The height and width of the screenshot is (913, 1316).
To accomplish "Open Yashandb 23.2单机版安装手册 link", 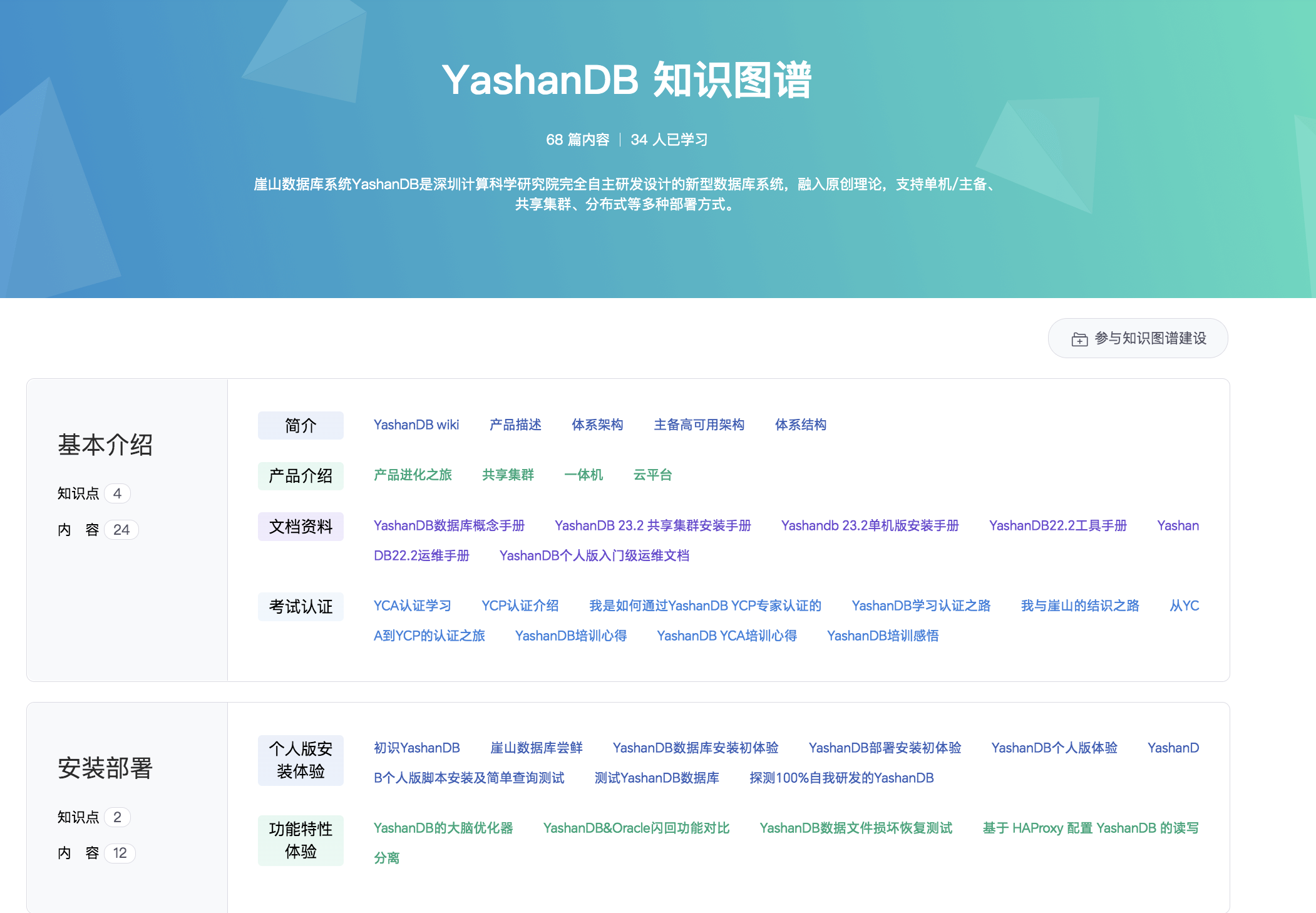I will point(870,525).
